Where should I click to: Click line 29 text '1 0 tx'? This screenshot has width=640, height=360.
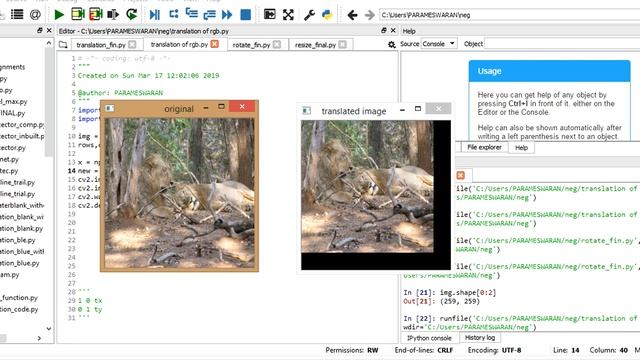(x=90, y=300)
